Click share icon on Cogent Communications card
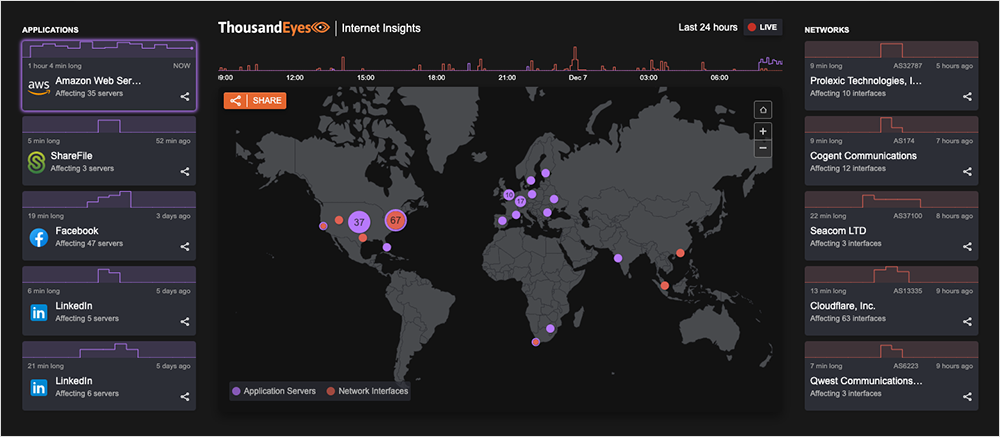Screen dimensions: 1000x437 (967, 172)
